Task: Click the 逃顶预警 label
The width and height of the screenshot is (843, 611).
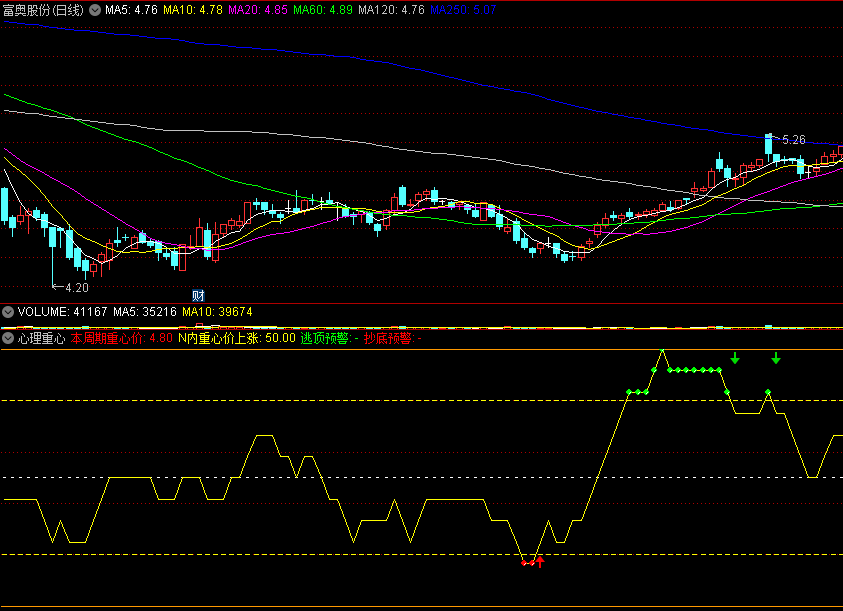Action: point(329,338)
